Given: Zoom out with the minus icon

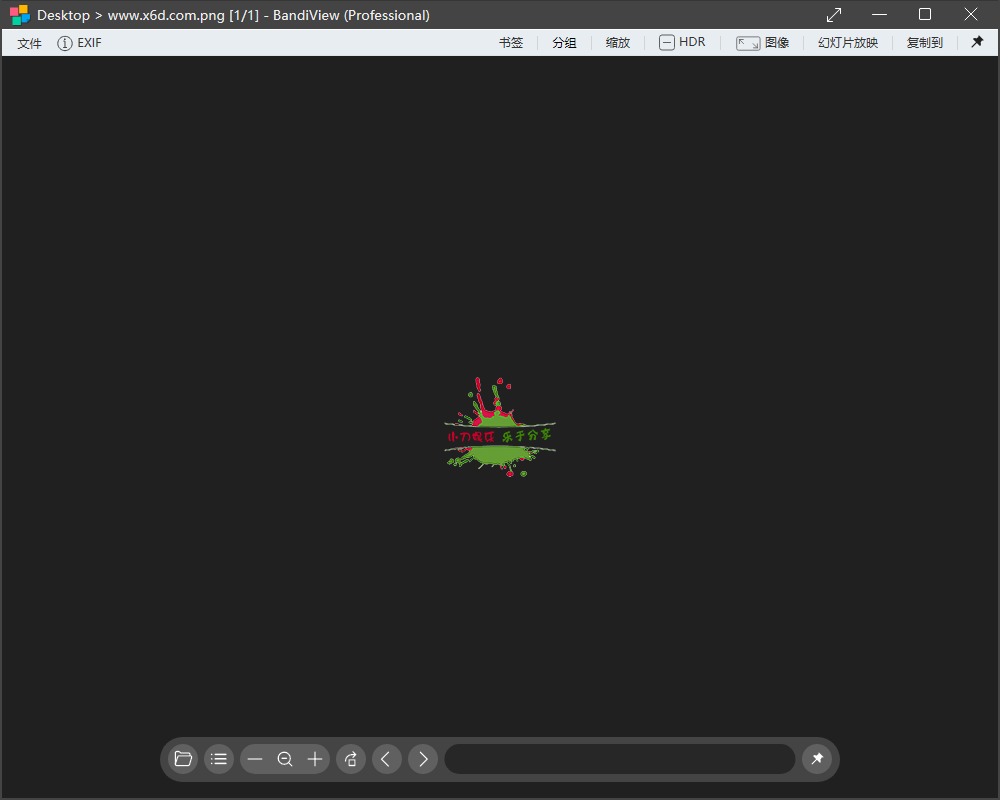Looking at the screenshot, I should (x=255, y=759).
